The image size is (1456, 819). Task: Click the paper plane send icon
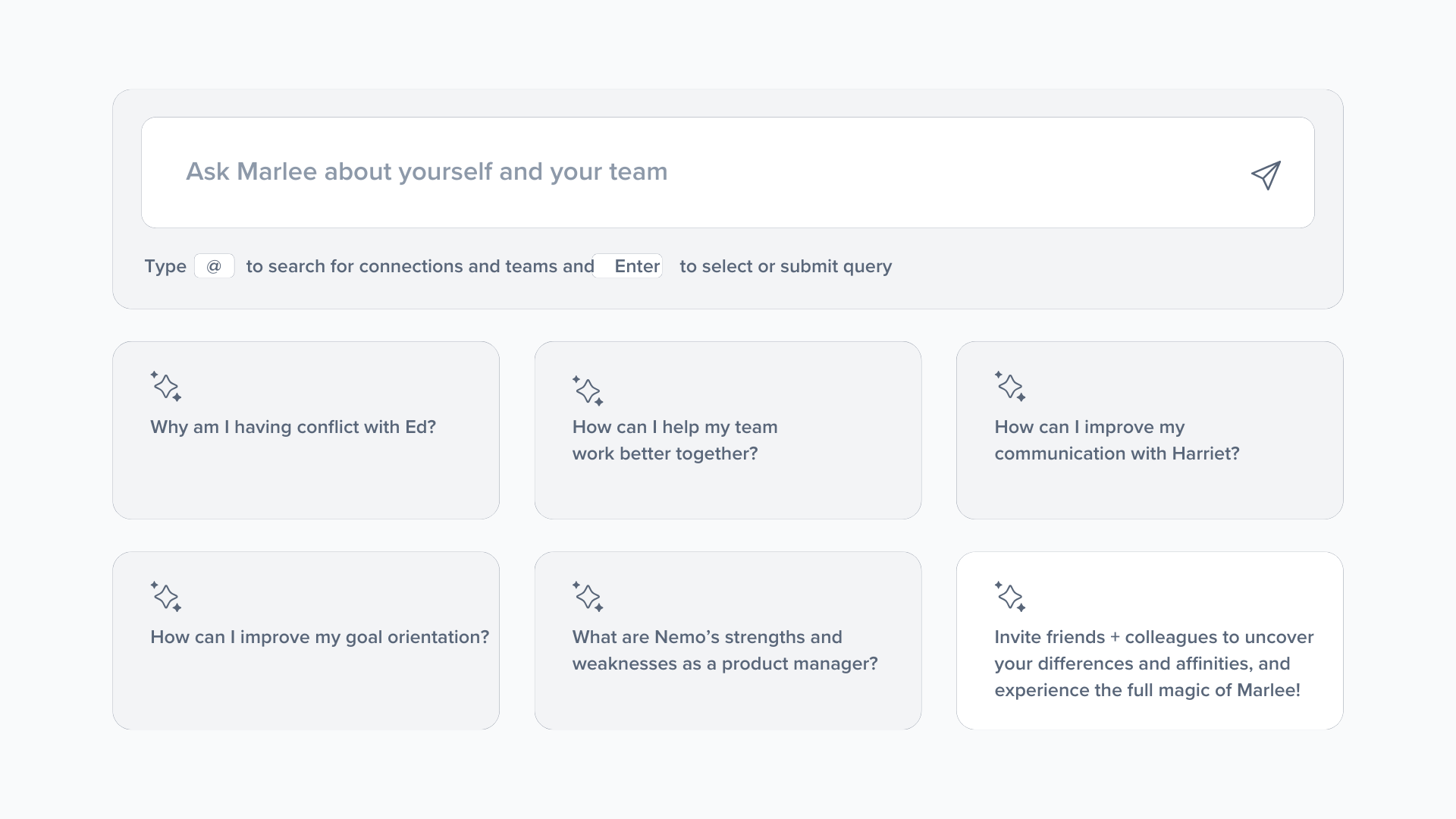click(x=1266, y=175)
